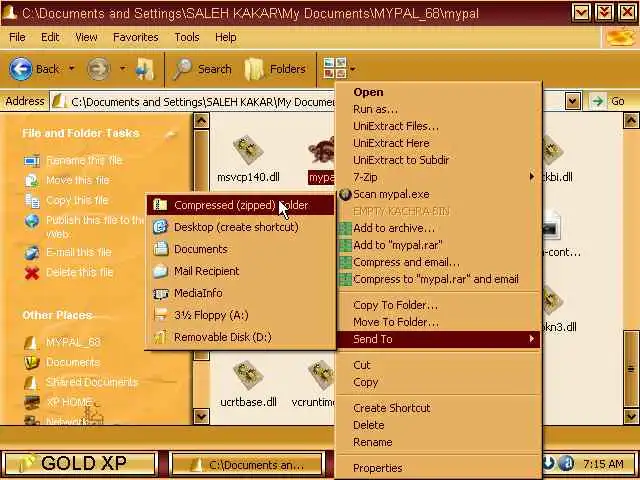
Task: Open the Edit menu
Action: [50, 37]
